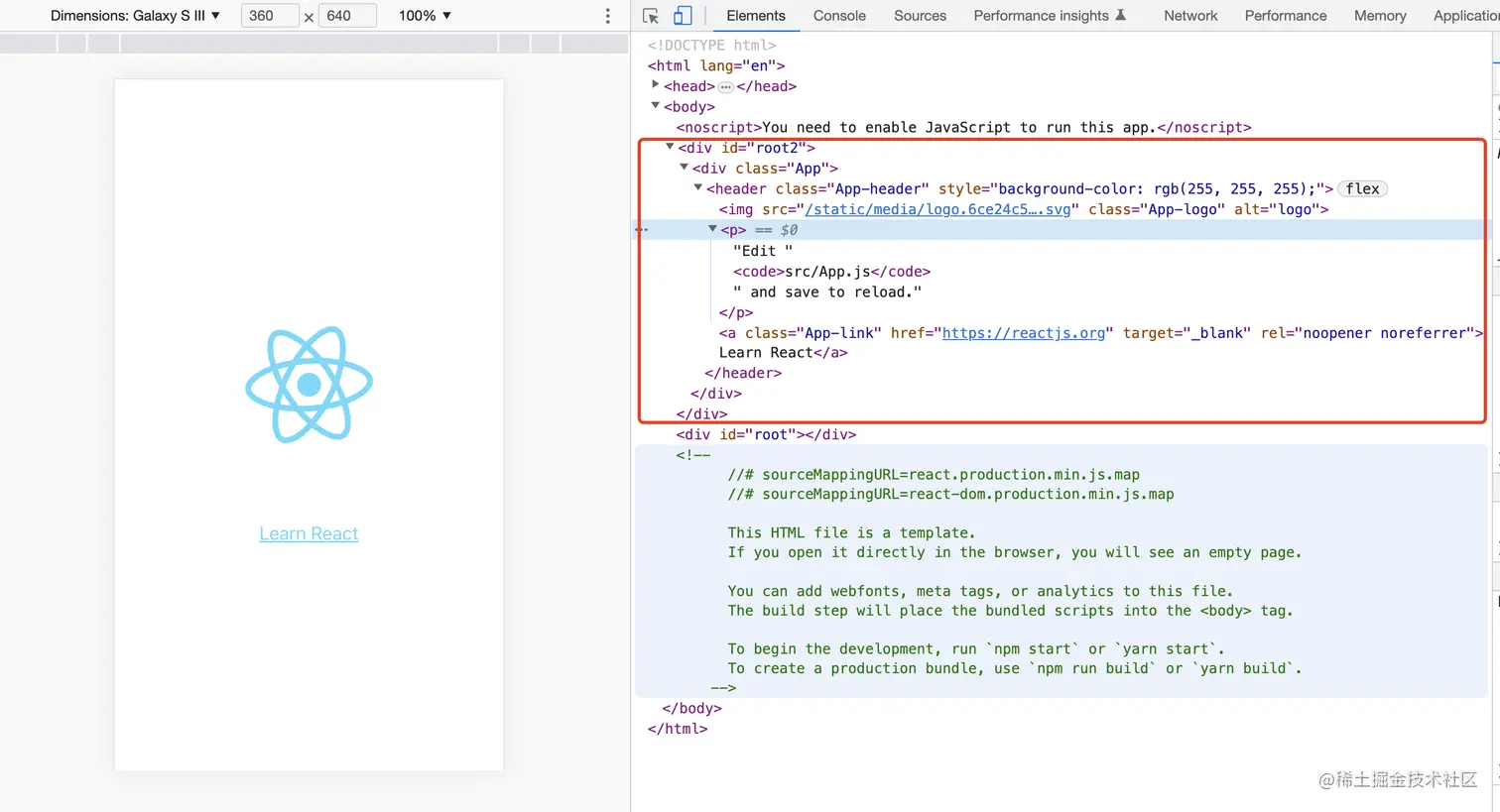
Task: Toggle the device toolbar icon
Action: [x=683, y=16]
